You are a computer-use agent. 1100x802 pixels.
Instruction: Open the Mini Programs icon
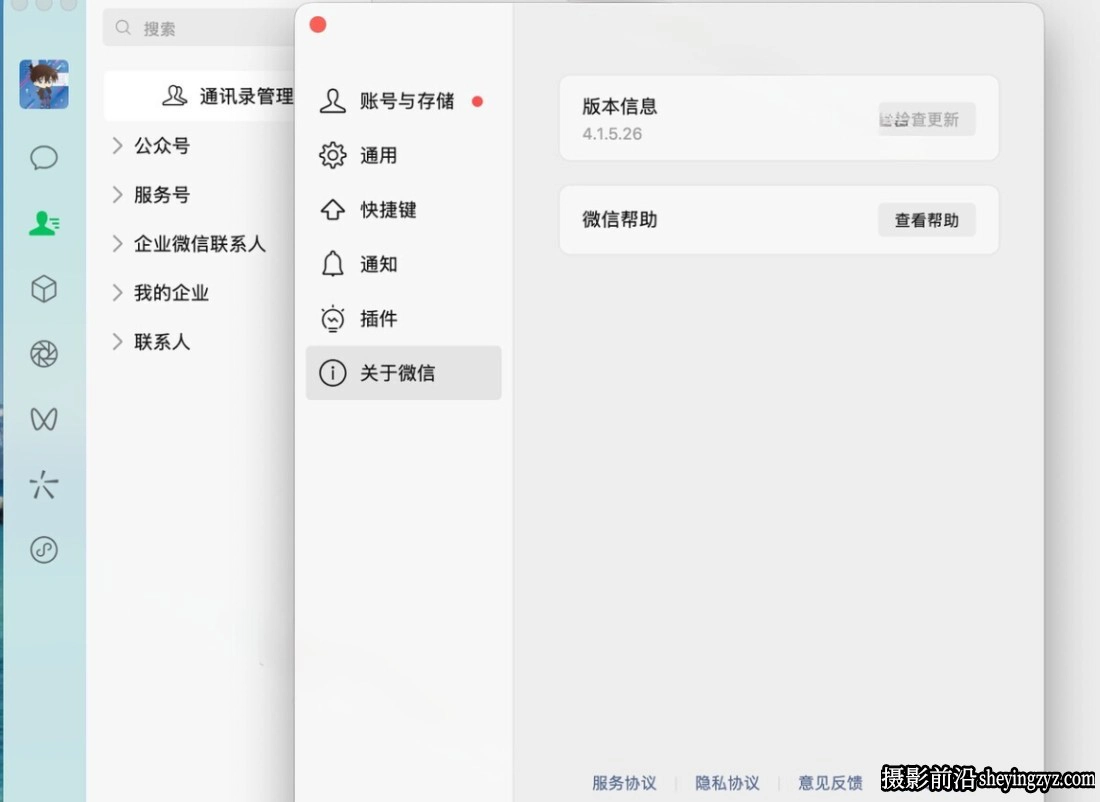click(x=43, y=549)
